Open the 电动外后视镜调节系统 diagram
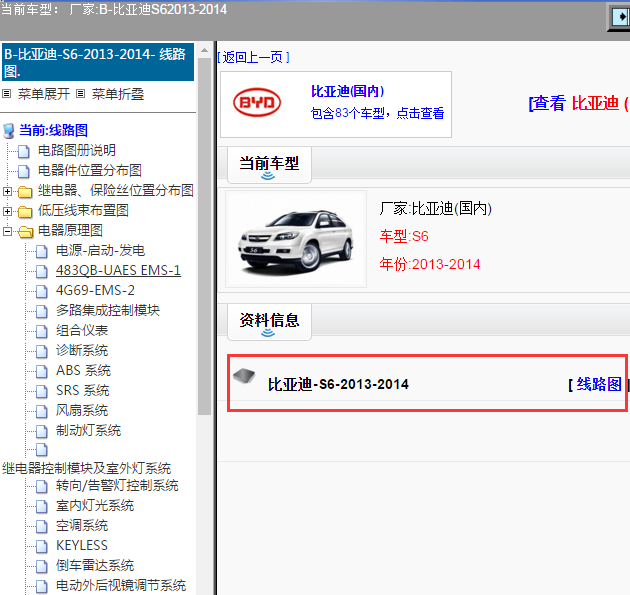This screenshot has height=595, width=630. click(x=121, y=586)
